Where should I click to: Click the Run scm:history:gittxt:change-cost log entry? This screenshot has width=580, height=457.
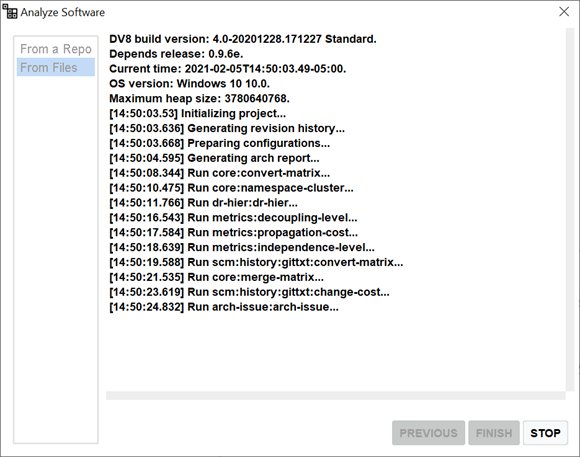point(249,292)
